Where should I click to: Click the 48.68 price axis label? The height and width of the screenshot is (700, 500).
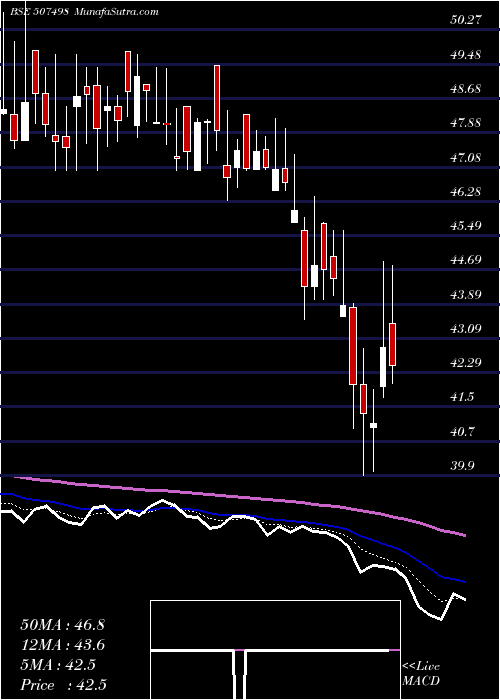click(466, 89)
